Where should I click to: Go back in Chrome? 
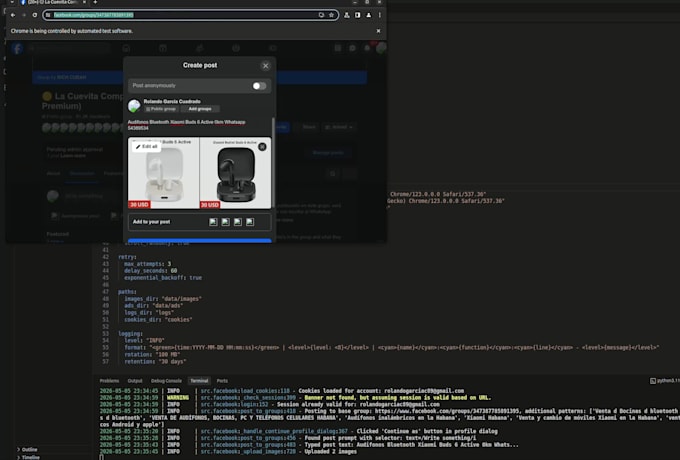point(13,15)
